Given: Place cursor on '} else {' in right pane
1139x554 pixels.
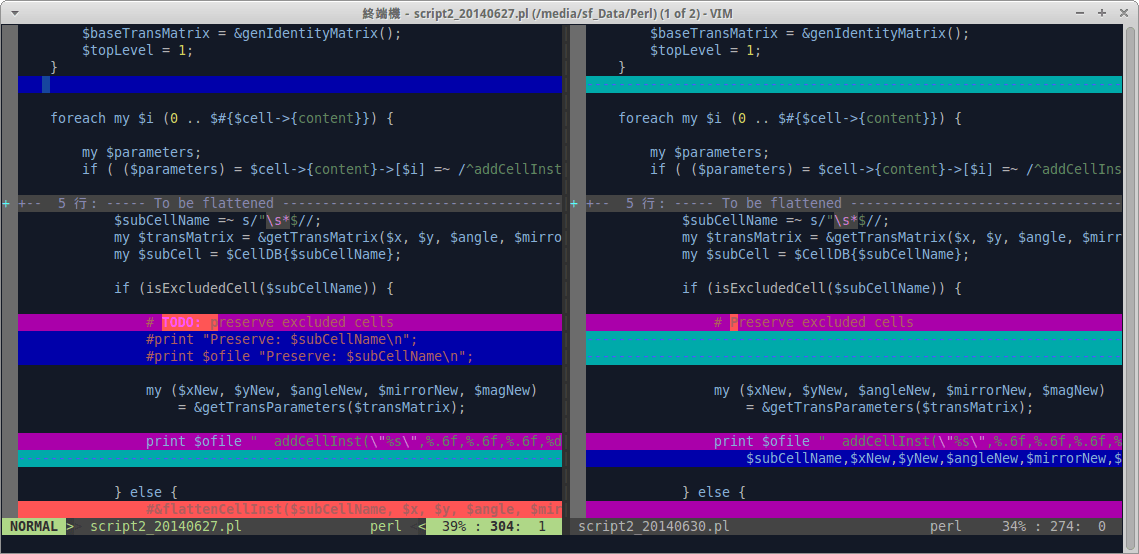Looking at the screenshot, I should tap(713, 492).
